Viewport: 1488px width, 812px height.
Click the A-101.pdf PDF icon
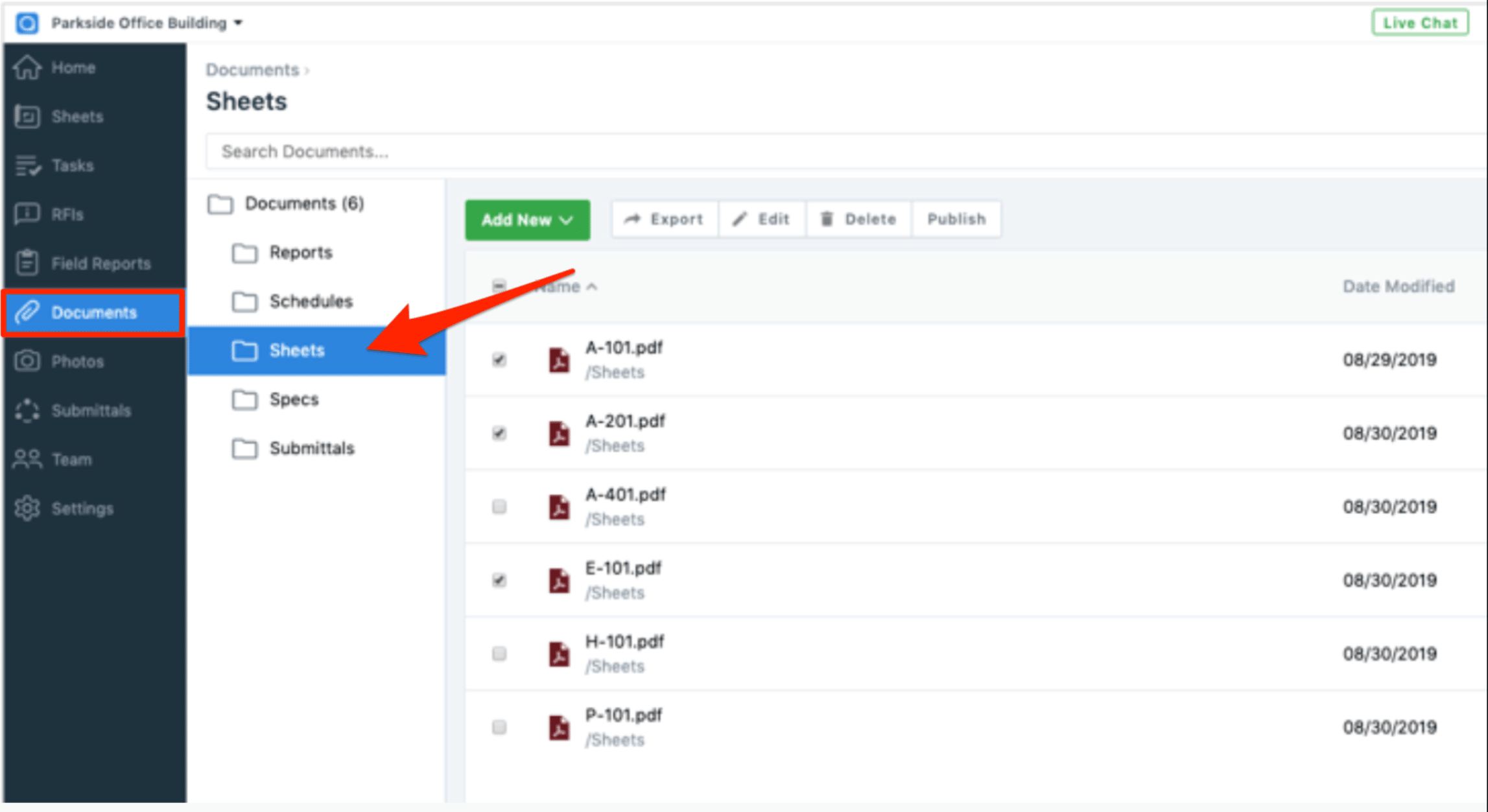point(559,360)
